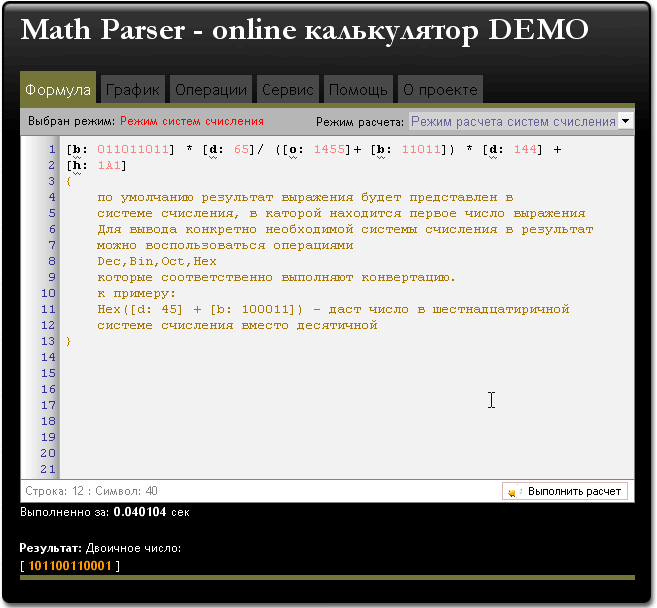The height and width of the screenshot is (608, 657).
Task: Place cursor in the first formula line
Action: click(300, 149)
